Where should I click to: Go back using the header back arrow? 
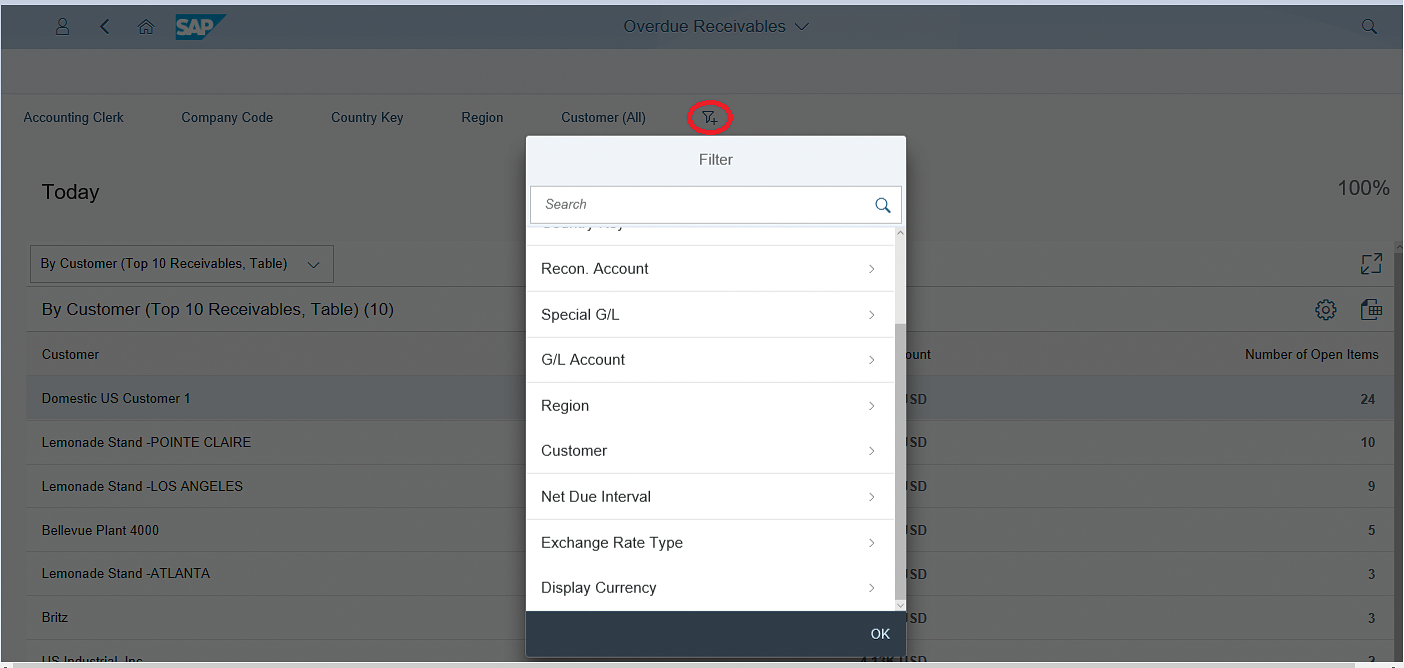(104, 27)
